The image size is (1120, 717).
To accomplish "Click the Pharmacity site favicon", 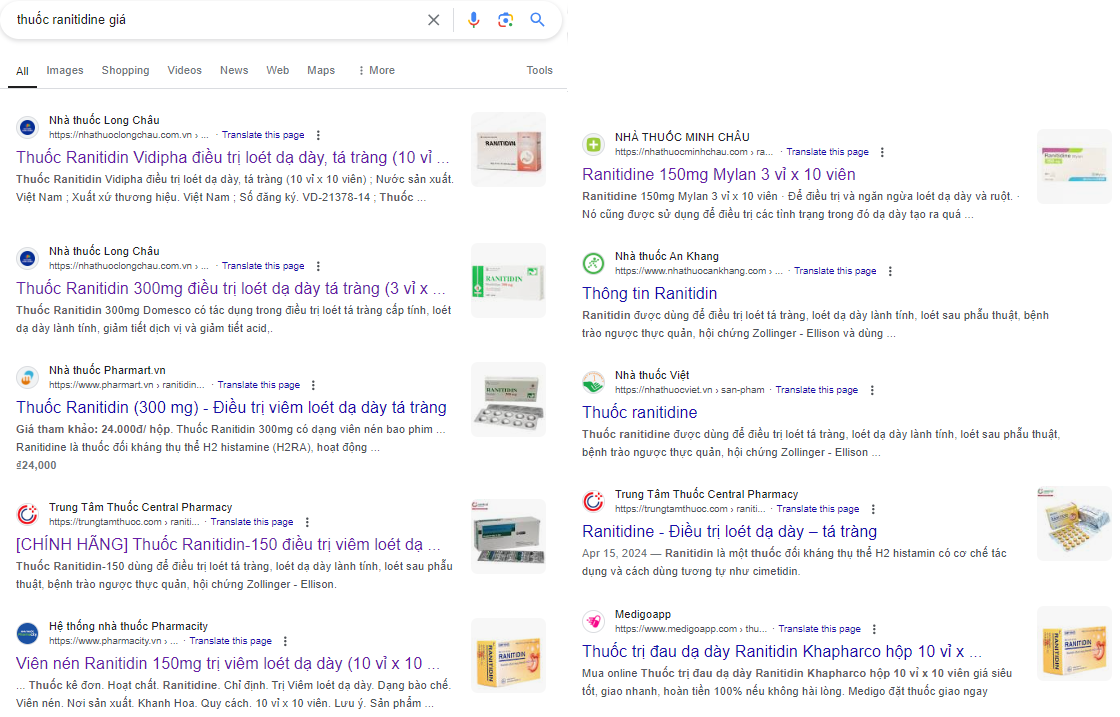I will pos(27,633).
